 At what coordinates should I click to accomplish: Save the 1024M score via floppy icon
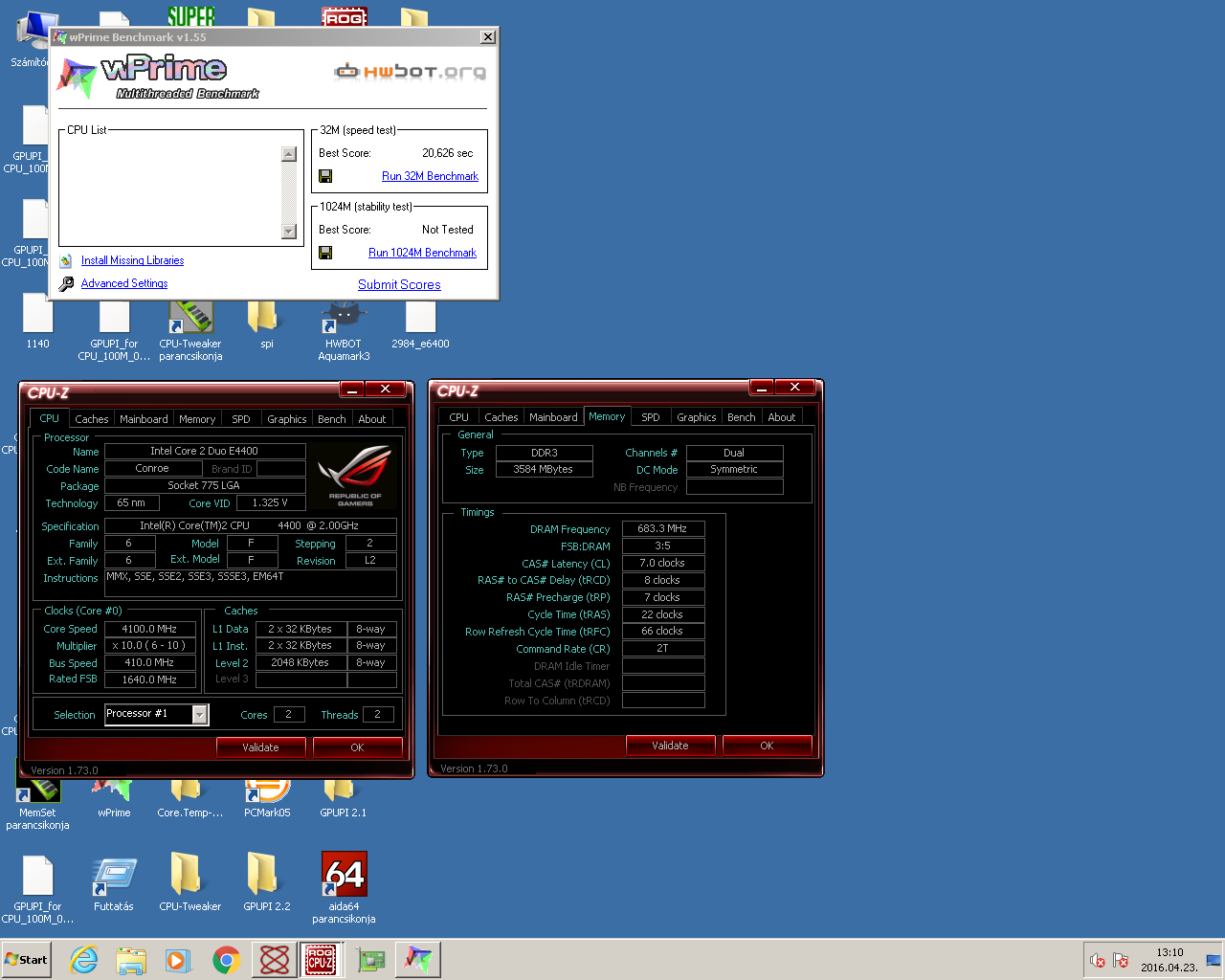(x=325, y=253)
